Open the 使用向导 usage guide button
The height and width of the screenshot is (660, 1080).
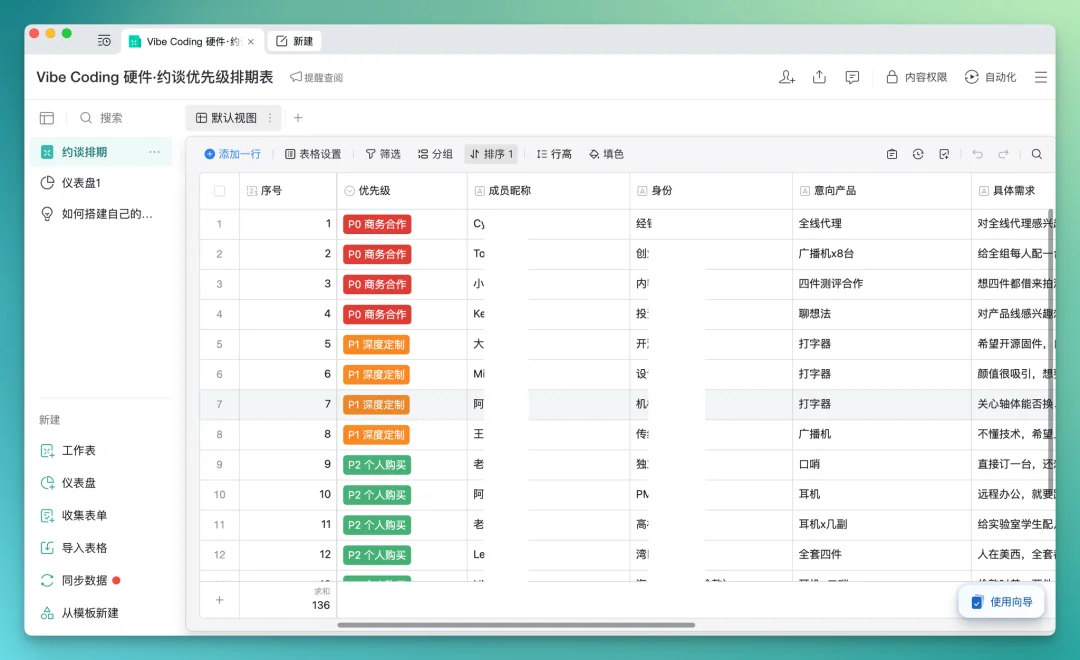1001,602
